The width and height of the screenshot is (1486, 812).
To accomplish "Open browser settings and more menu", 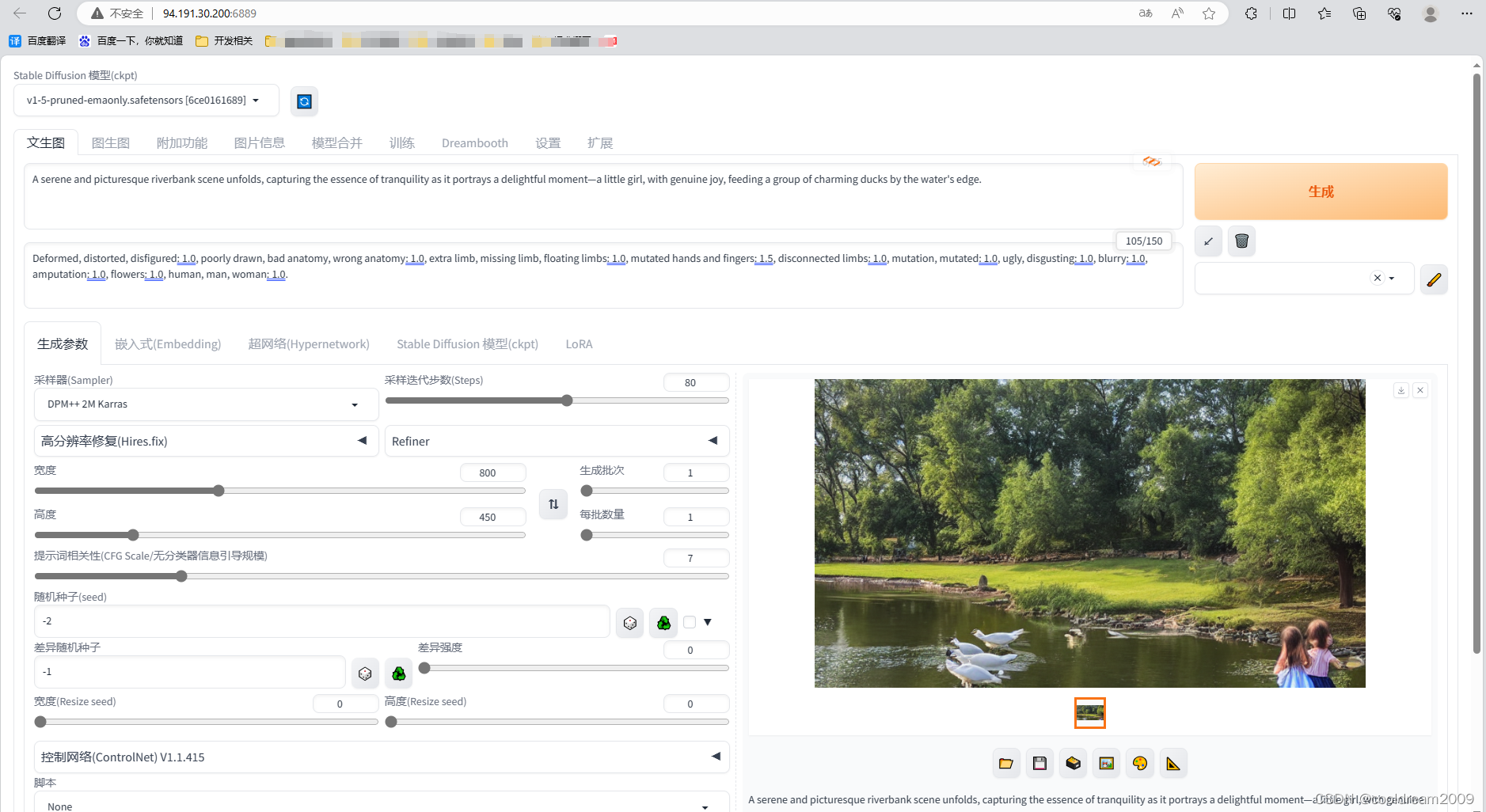I will (x=1466, y=13).
